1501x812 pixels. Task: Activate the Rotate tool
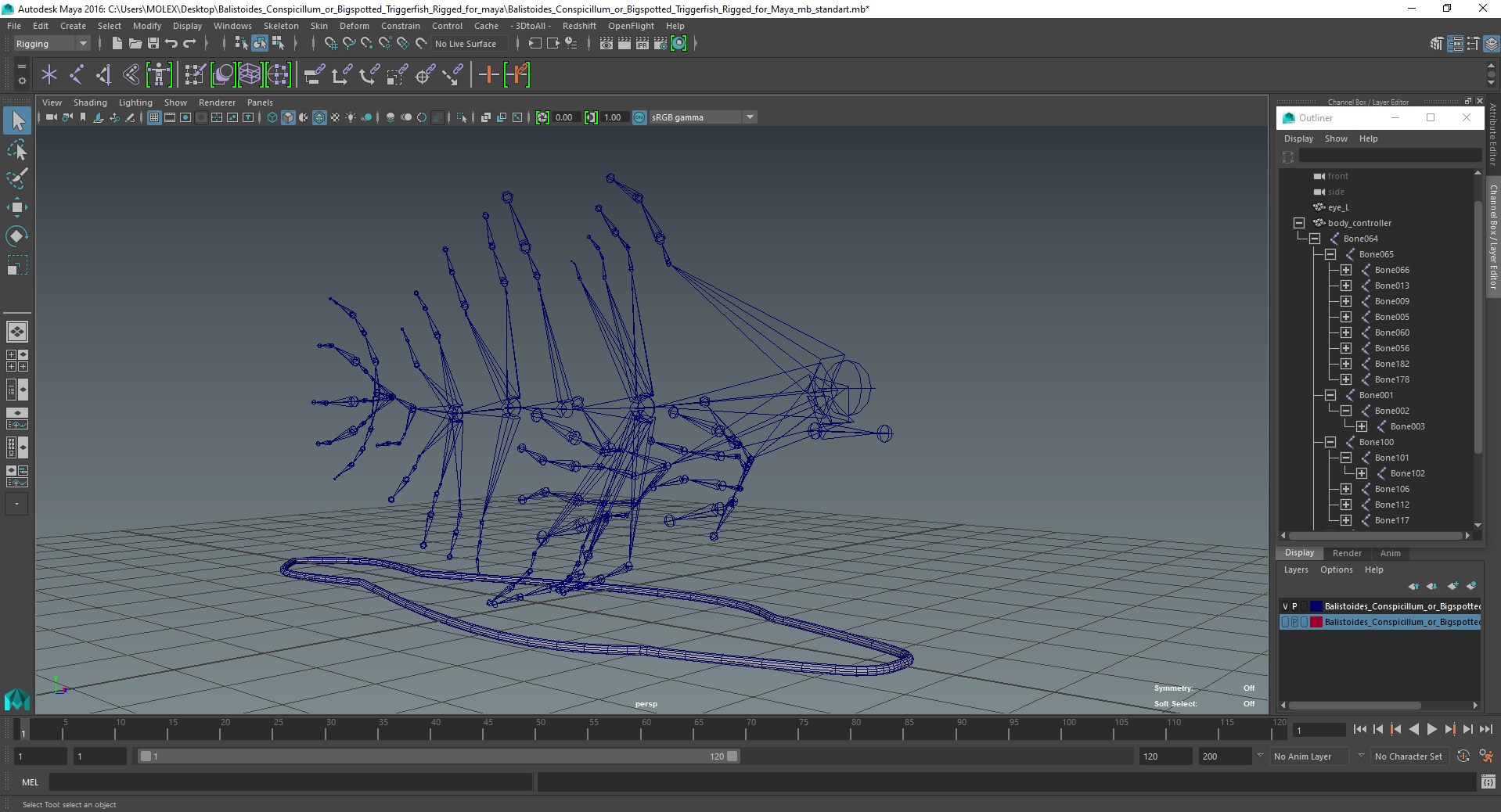pos(17,236)
